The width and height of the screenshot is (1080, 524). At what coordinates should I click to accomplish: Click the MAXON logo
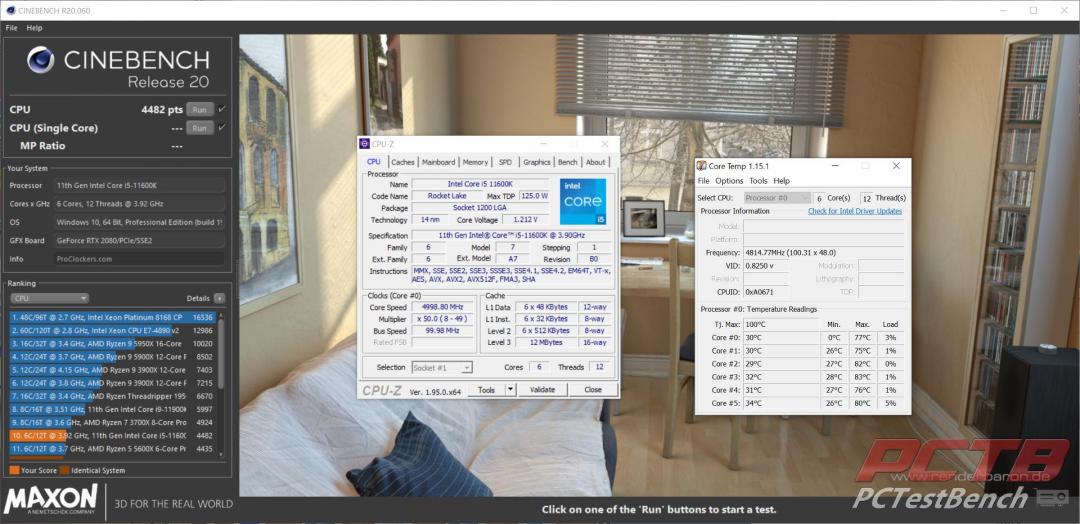tap(50, 500)
